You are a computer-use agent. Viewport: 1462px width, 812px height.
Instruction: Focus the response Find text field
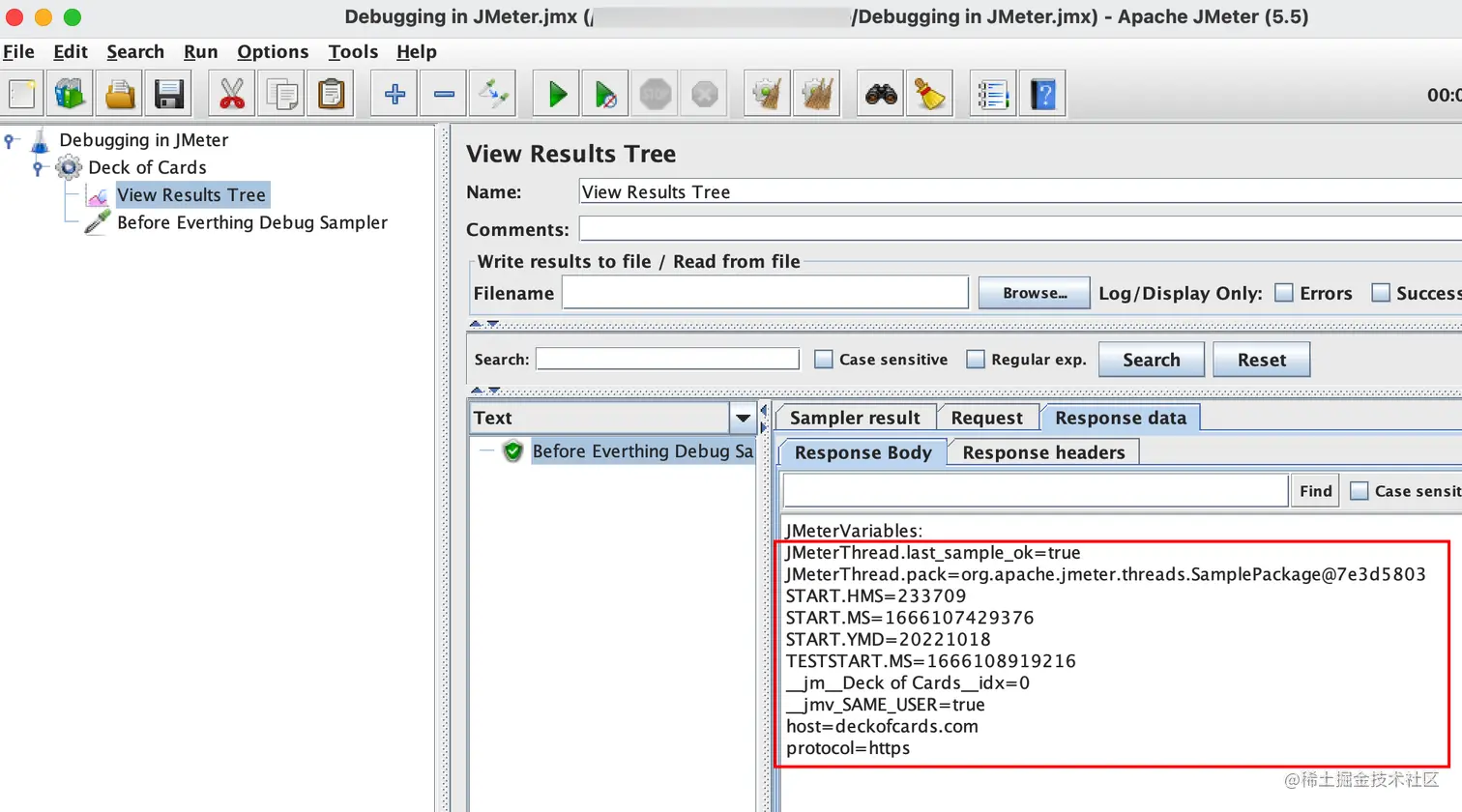[x=1035, y=491]
